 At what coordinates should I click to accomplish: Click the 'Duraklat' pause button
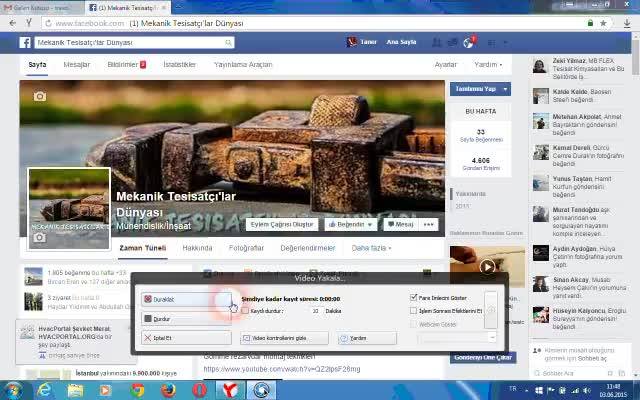pyautogui.click(x=187, y=299)
